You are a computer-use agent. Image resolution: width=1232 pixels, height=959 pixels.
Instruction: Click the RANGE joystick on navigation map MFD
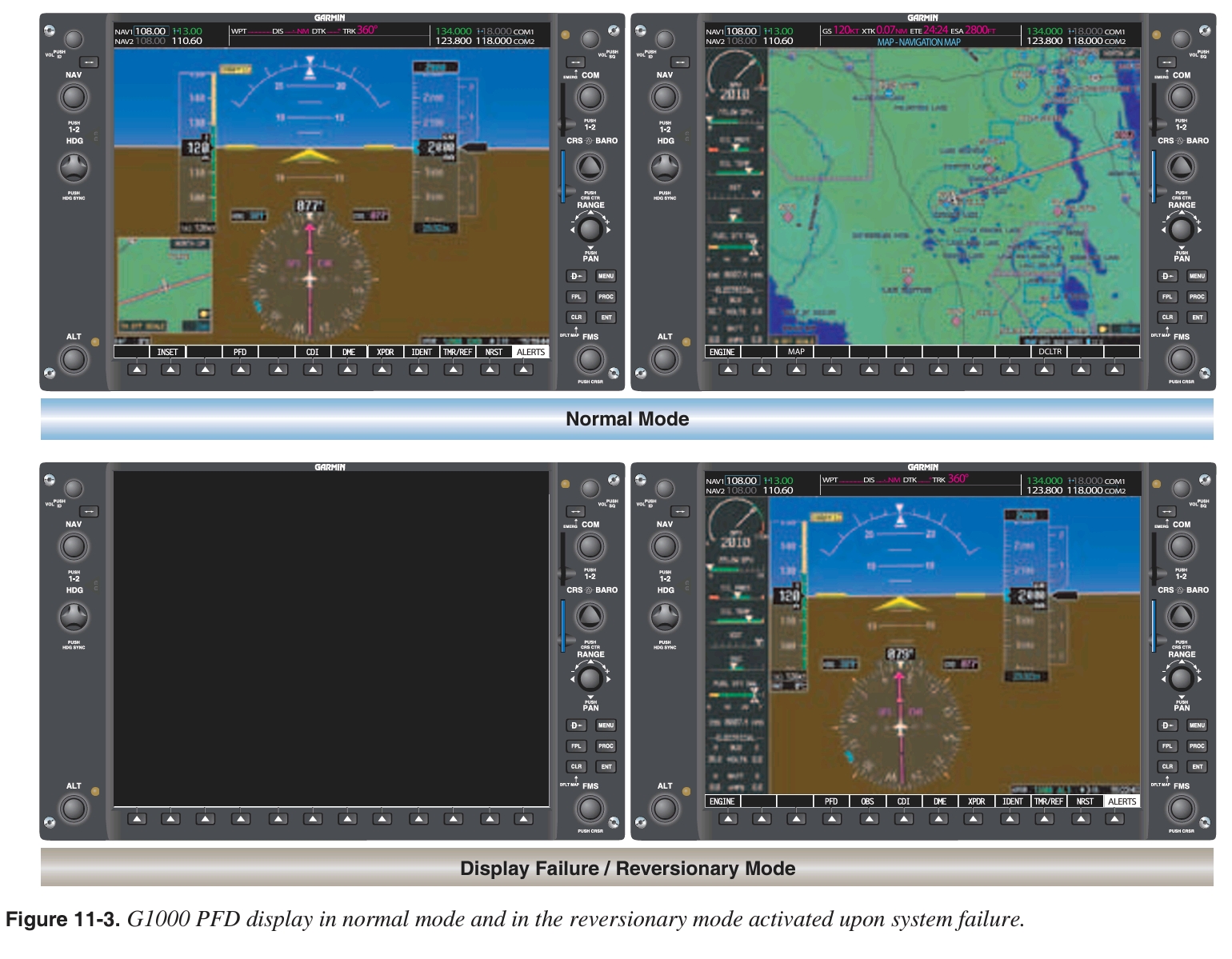[1182, 230]
